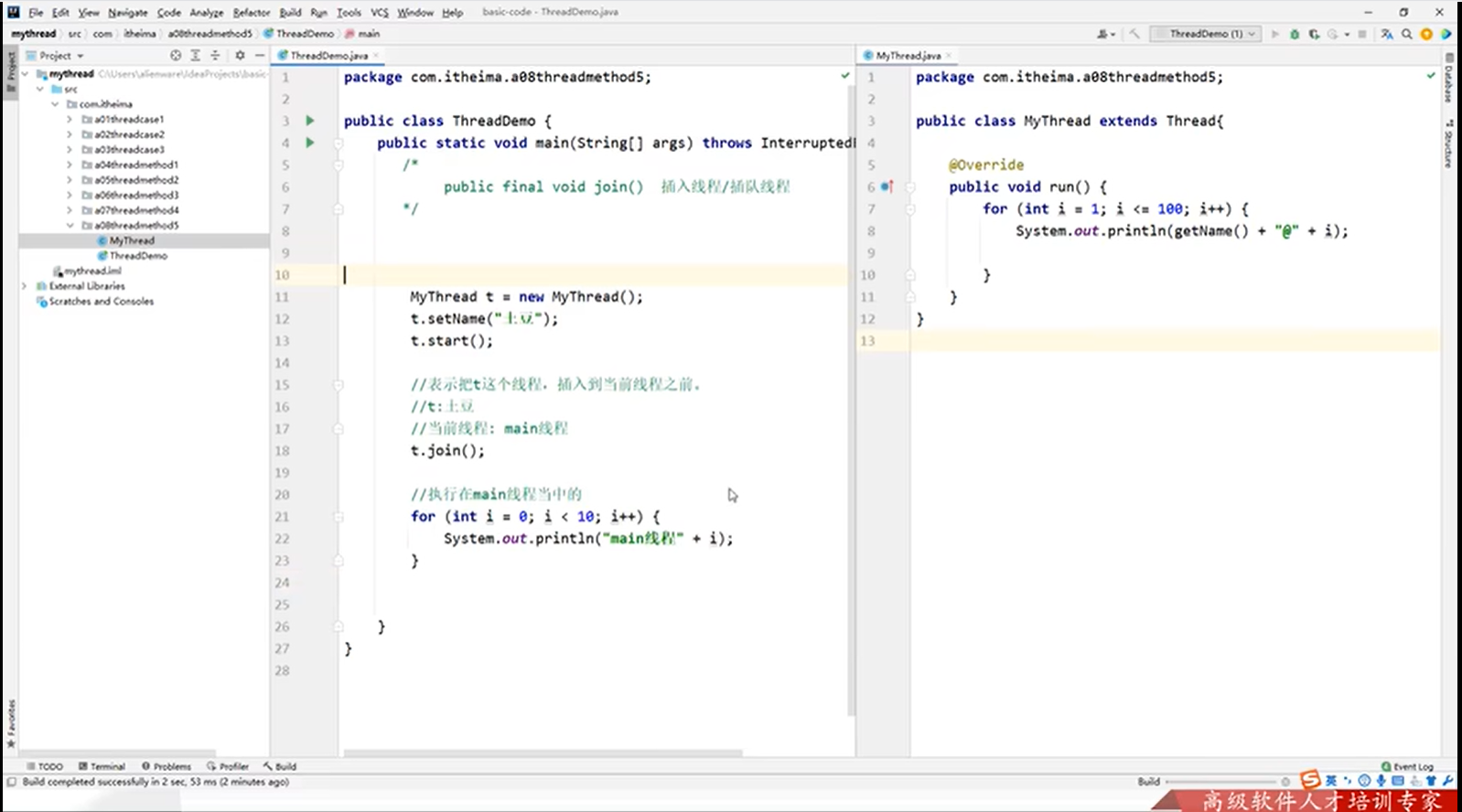Fold the block comment at line 5
The height and width of the screenshot is (812, 1462).
(338, 166)
